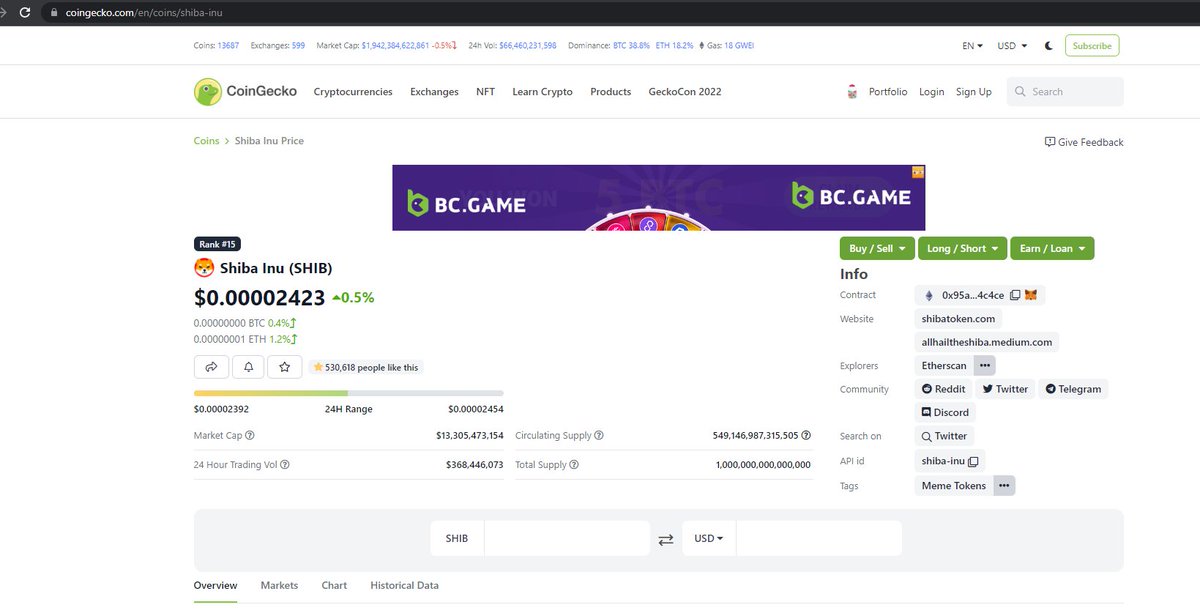Open the Portfolio link

click(888, 92)
